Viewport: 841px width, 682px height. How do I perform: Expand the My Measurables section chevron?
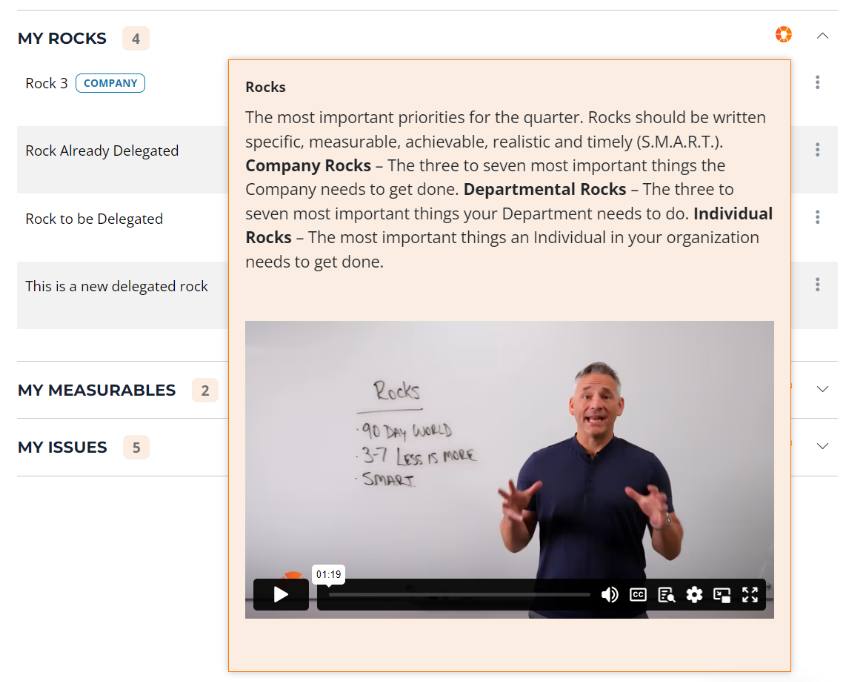822,389
